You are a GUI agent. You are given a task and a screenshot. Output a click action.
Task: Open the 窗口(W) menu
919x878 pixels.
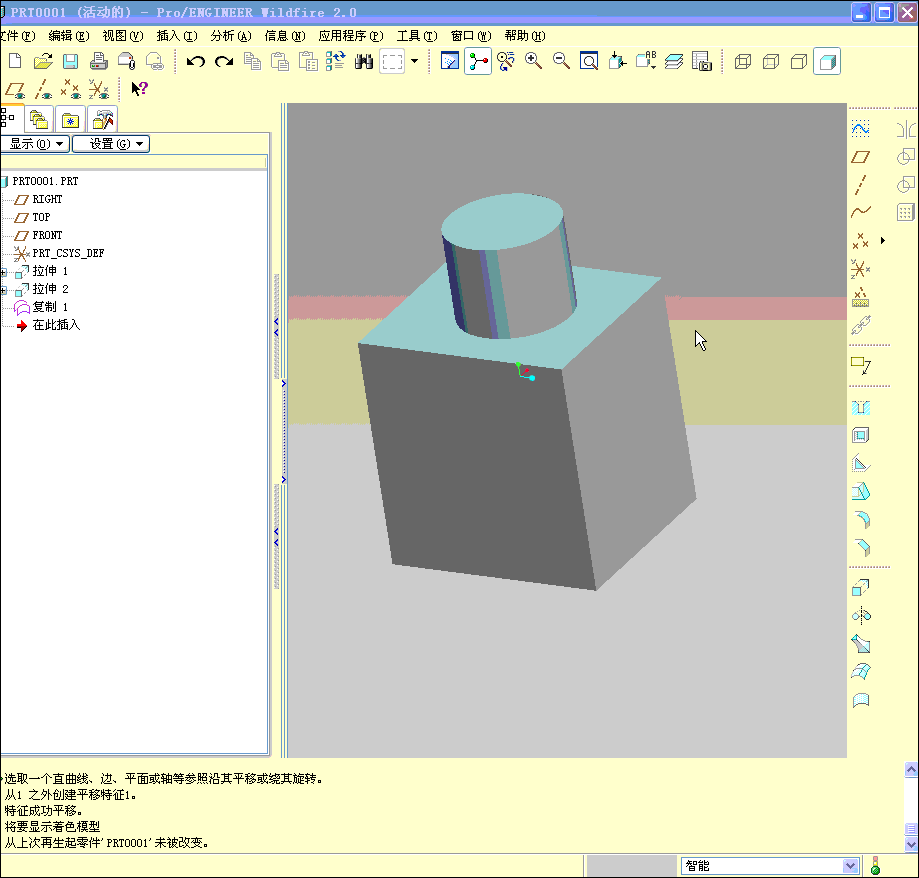[471, 36]
